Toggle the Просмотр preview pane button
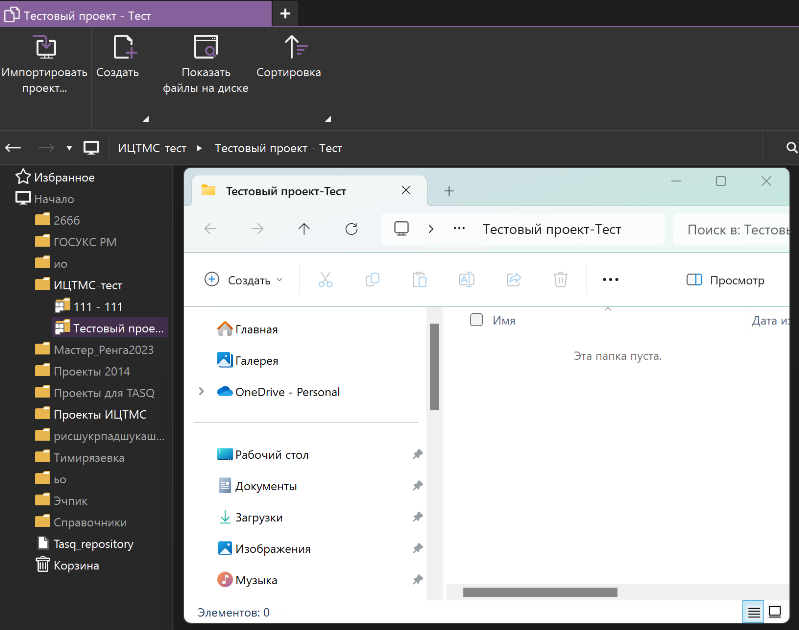The width and height of the screenshot is (799, 630). (726, 280)
